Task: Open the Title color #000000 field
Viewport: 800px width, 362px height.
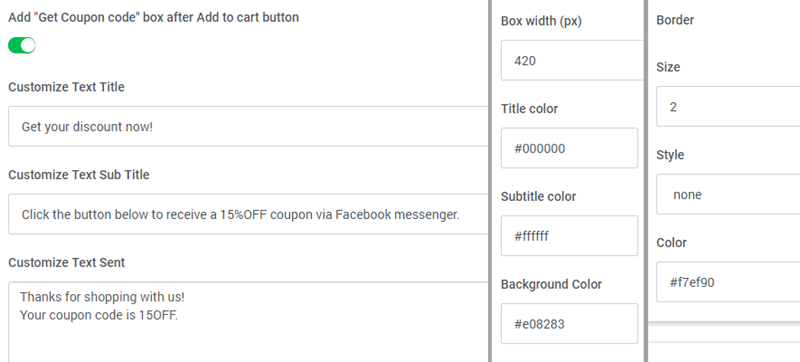Action: pyautogui.click(x=569, y=148)
